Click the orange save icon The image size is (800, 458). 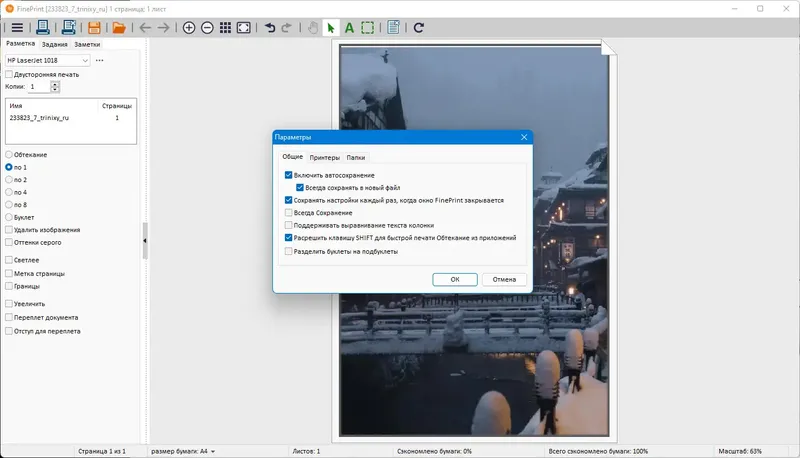pyautogui.click(x=95, y=28)
